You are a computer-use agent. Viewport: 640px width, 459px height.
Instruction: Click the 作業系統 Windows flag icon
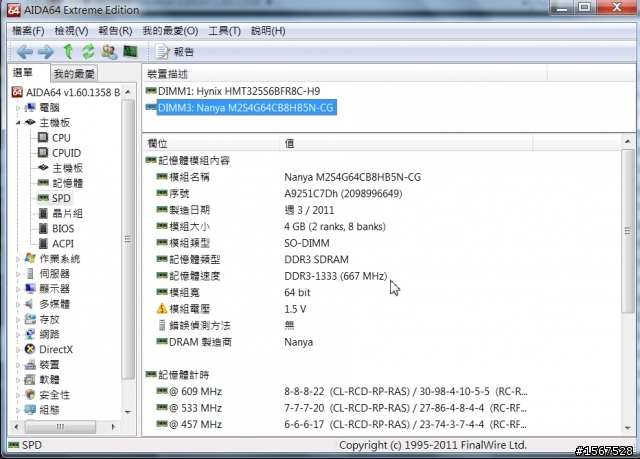30,258
